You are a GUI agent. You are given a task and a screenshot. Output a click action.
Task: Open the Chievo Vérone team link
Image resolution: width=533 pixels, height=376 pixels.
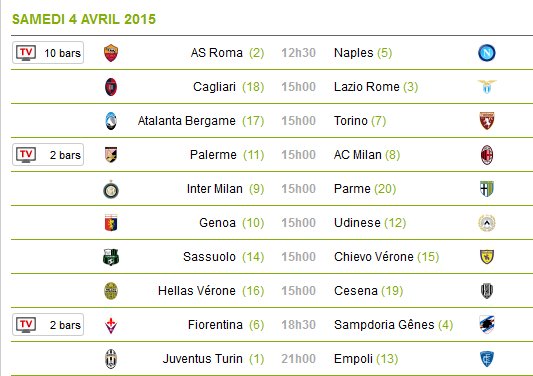[374, 257]
